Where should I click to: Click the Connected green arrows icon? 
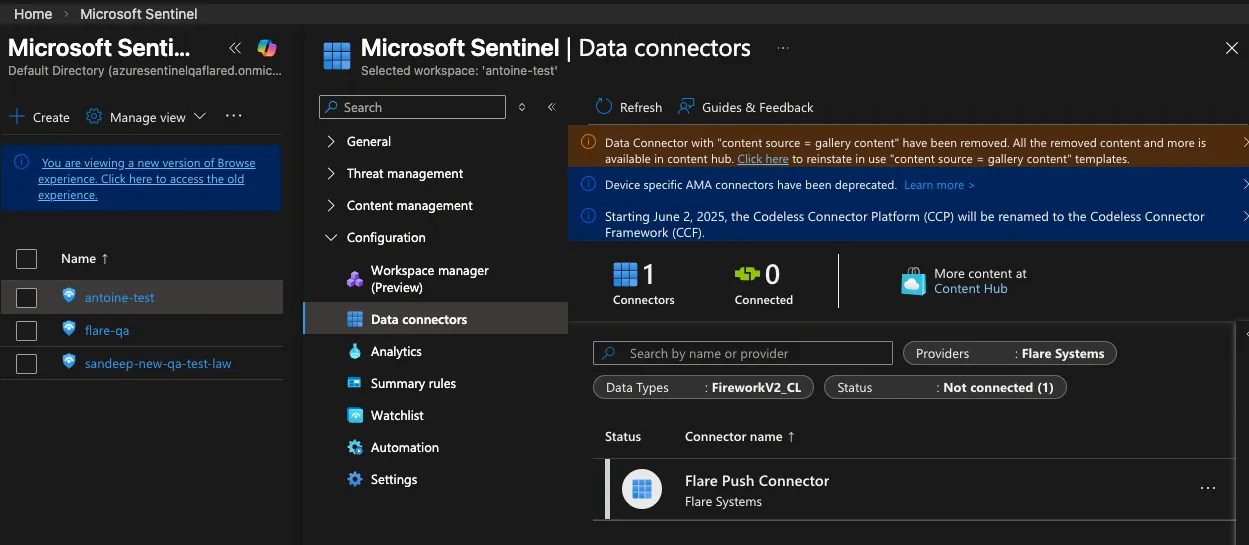(x=747, y=274)
